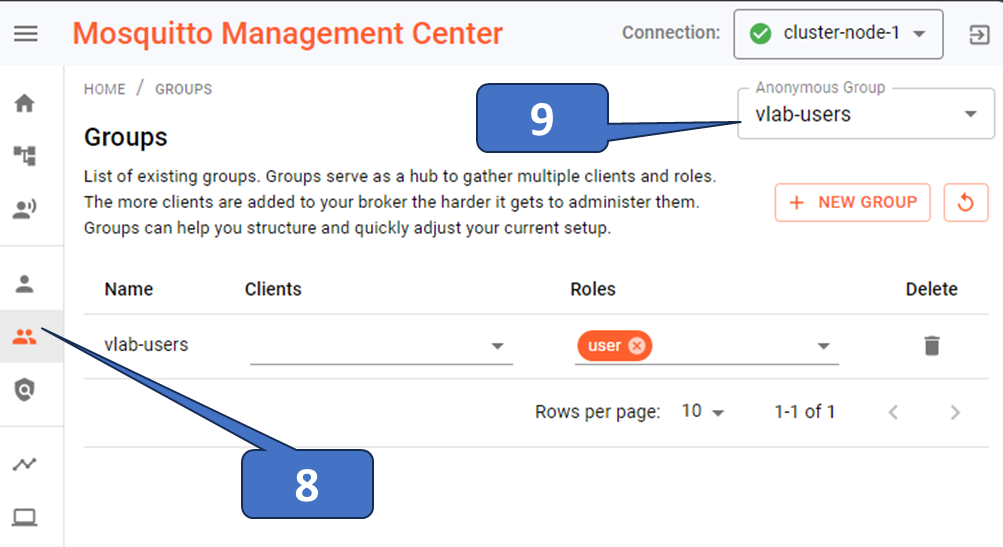Change the rows per page value
The image size is (1003, 547).
click(703, 411)
